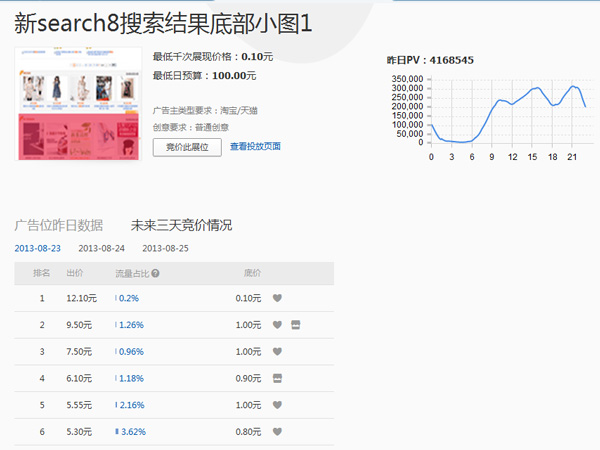
Task: Click the heart icon in rank 2 row
Action: click(278, 325)
